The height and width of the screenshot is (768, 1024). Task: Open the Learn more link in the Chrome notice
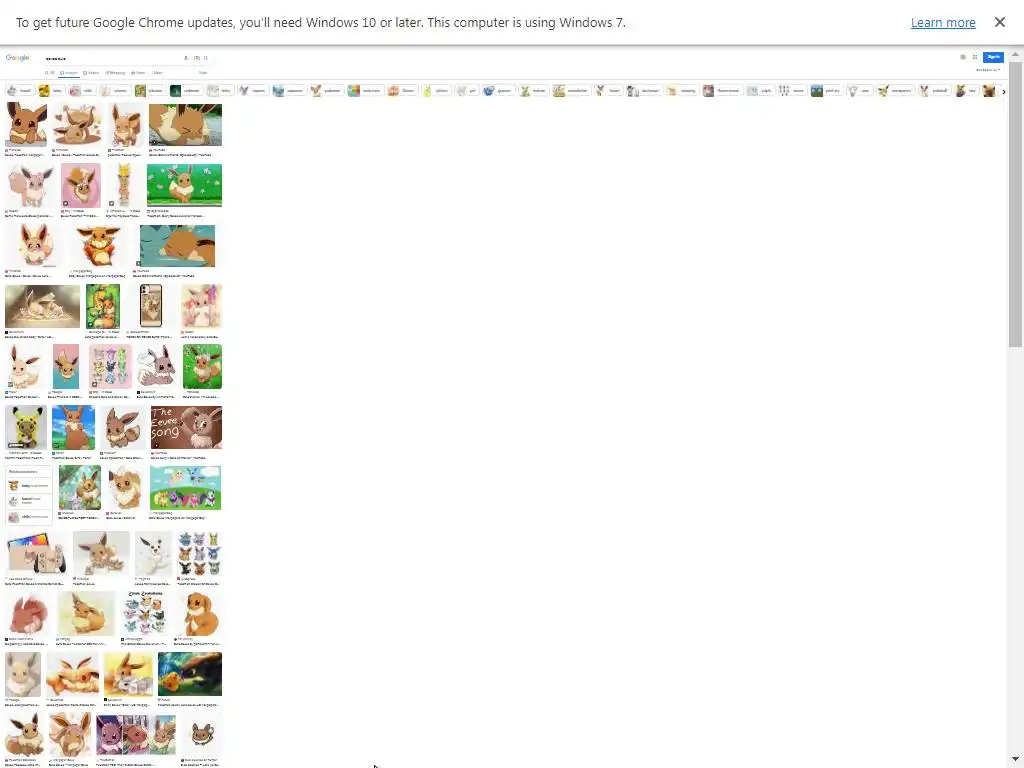943,22
